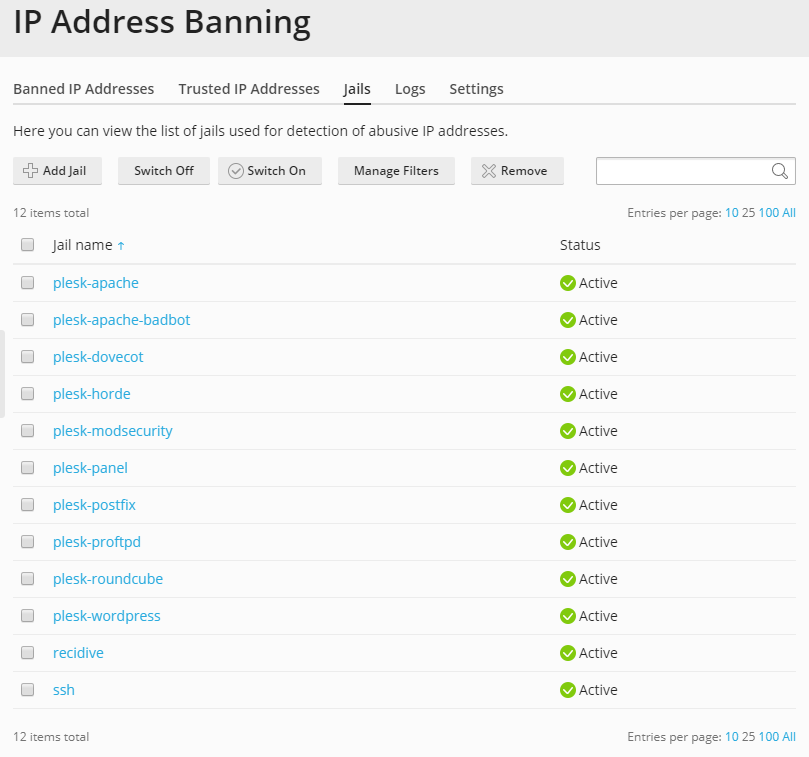809x757 pixels.
Task: Tick the plesk-horde checkbox
Action: coord(27,394)
